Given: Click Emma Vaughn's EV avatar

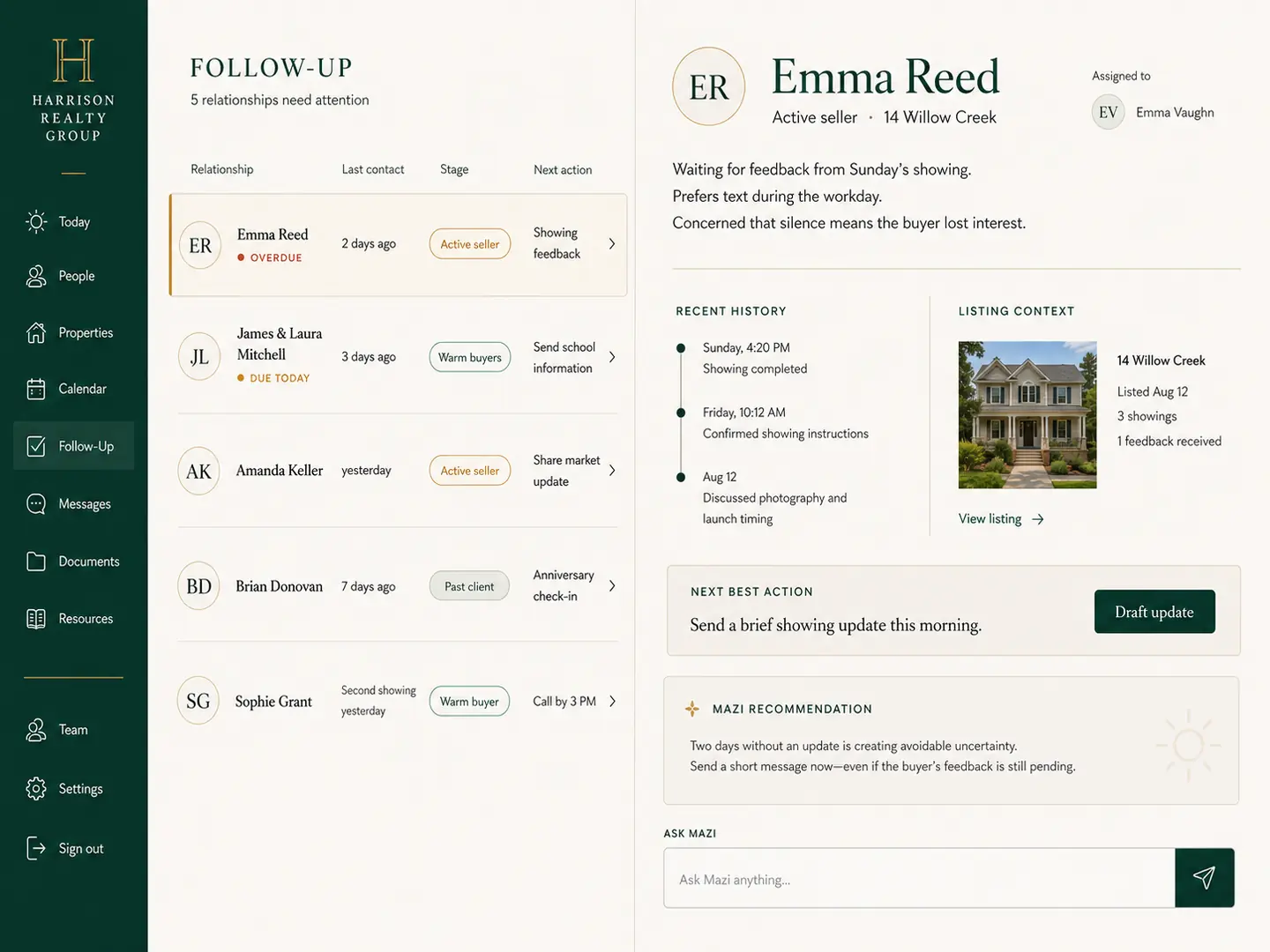Looking at the screenshot, I should [1108, 113].
